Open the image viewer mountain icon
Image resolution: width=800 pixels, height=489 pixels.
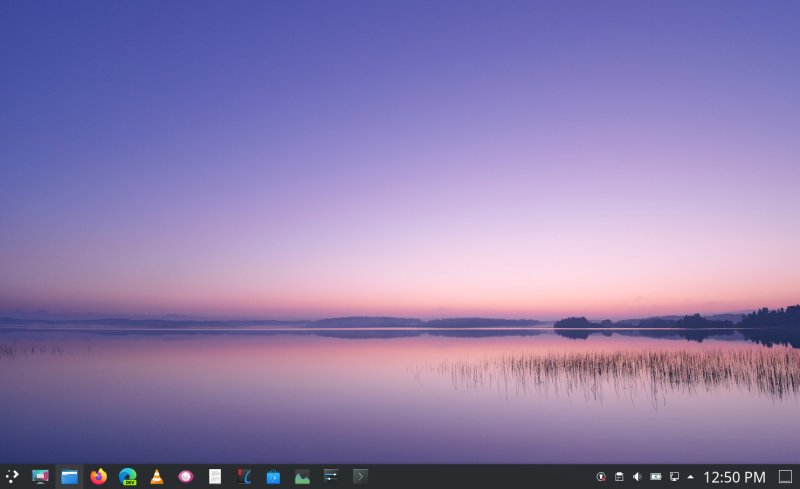[x=302, y=477]
